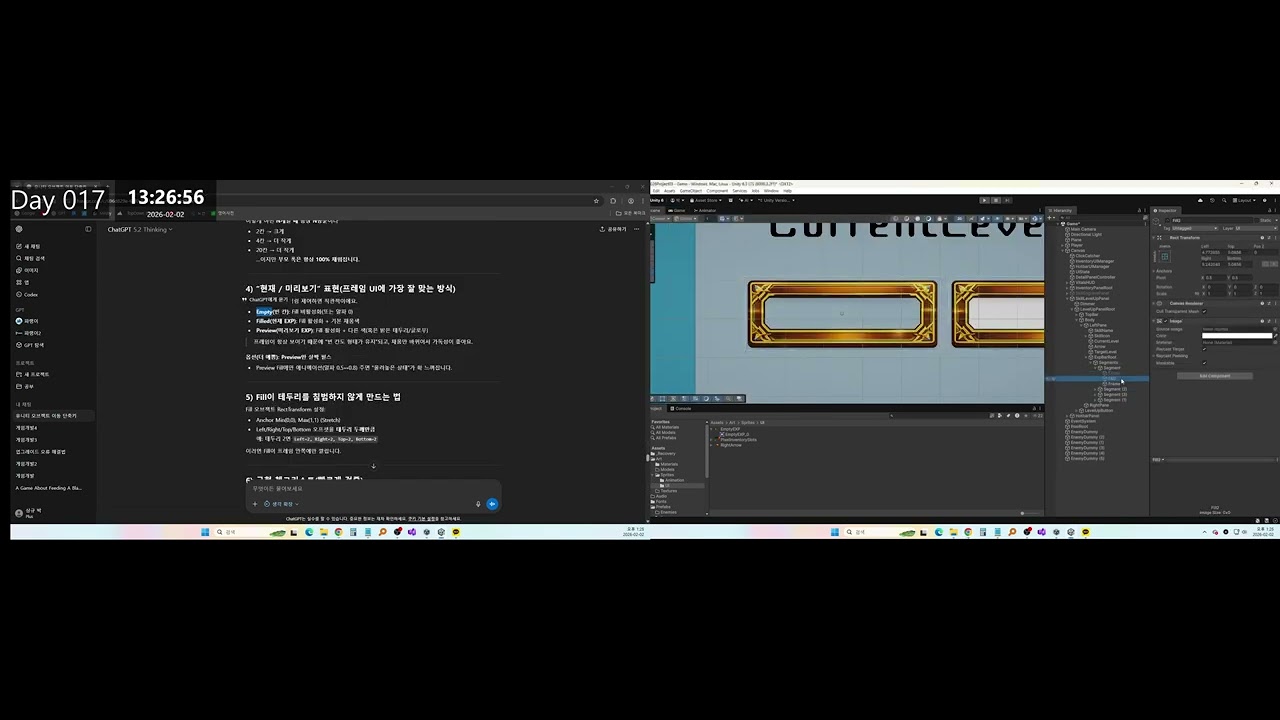Click the ChatGPT attach (+) button
Viewport: 1280px width, 720px height.
[254, 503]
